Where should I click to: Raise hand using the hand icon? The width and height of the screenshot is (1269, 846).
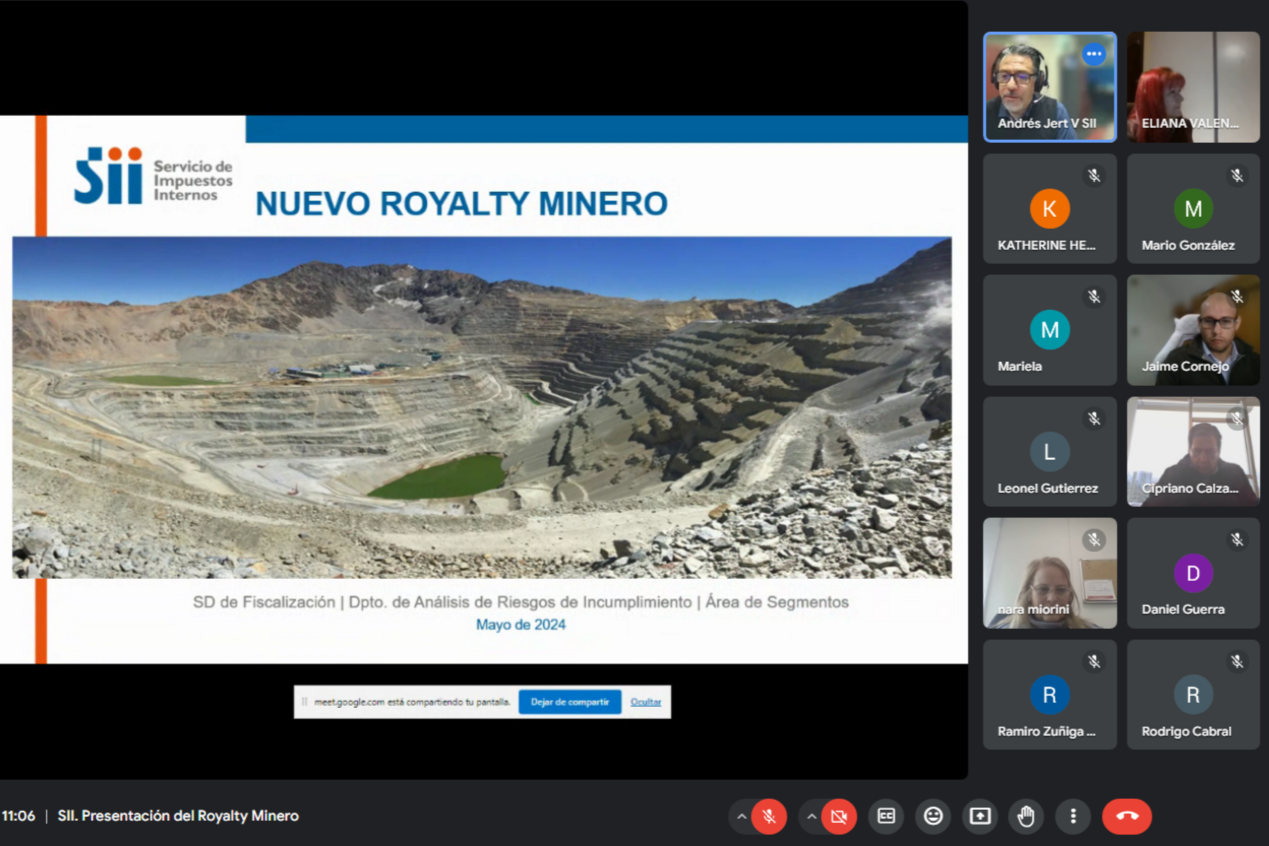click(1026, 816)
